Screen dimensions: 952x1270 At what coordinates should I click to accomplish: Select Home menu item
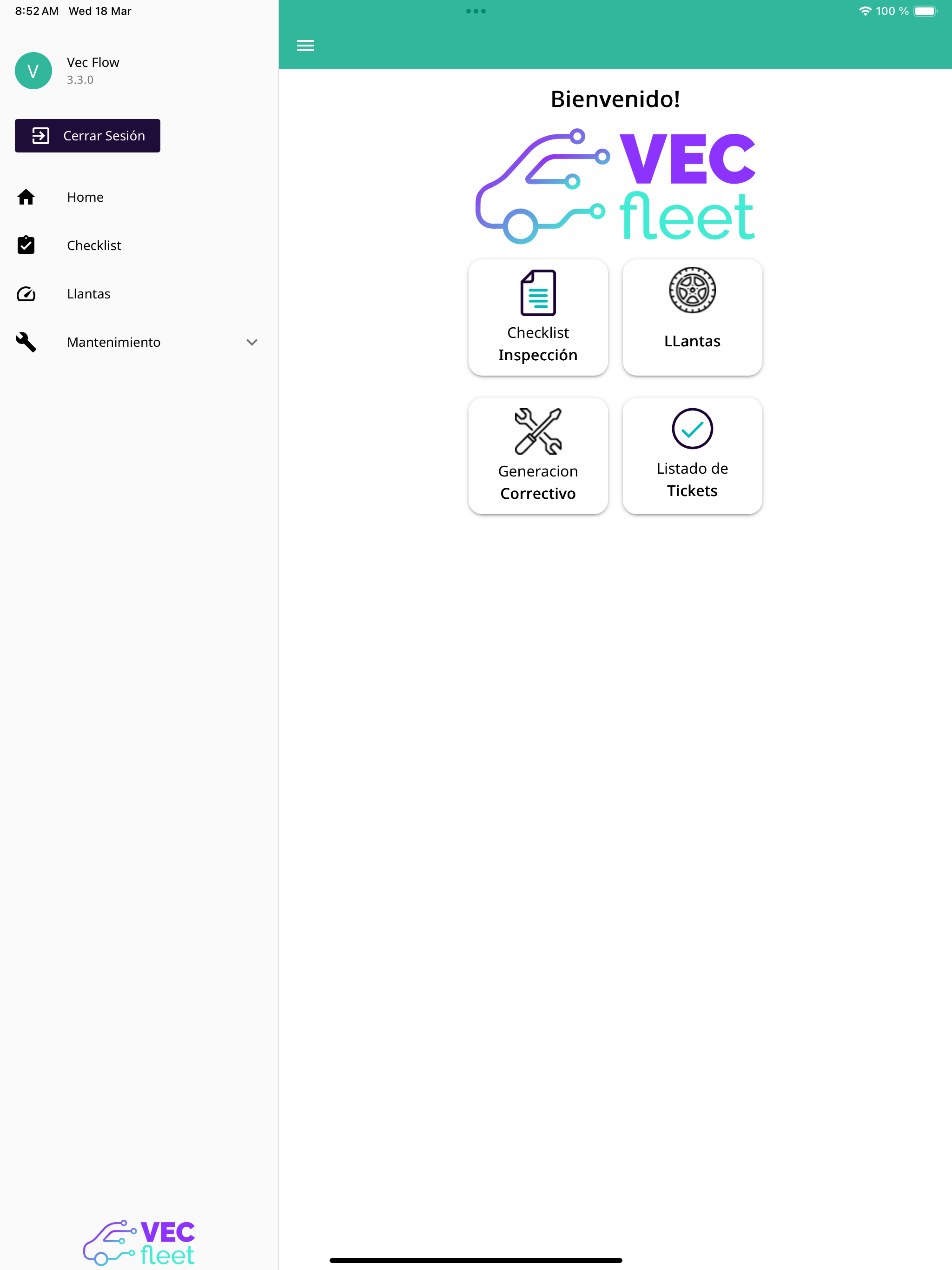coord(139,197)
